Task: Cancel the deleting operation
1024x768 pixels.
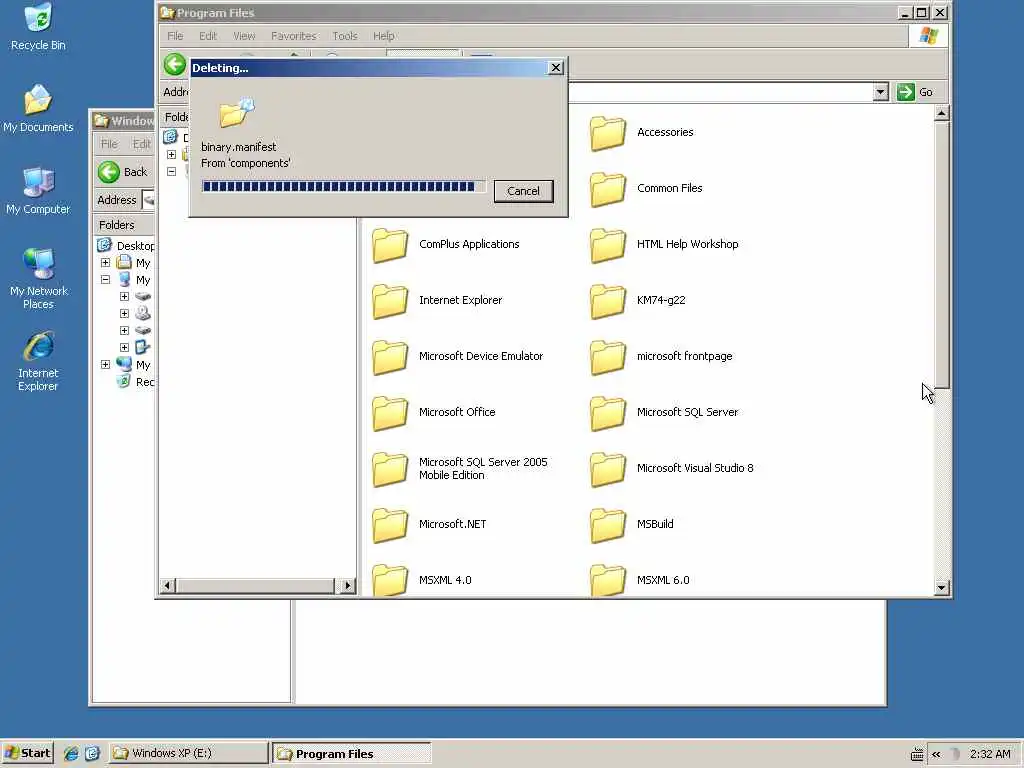Action: click(523, 191)
